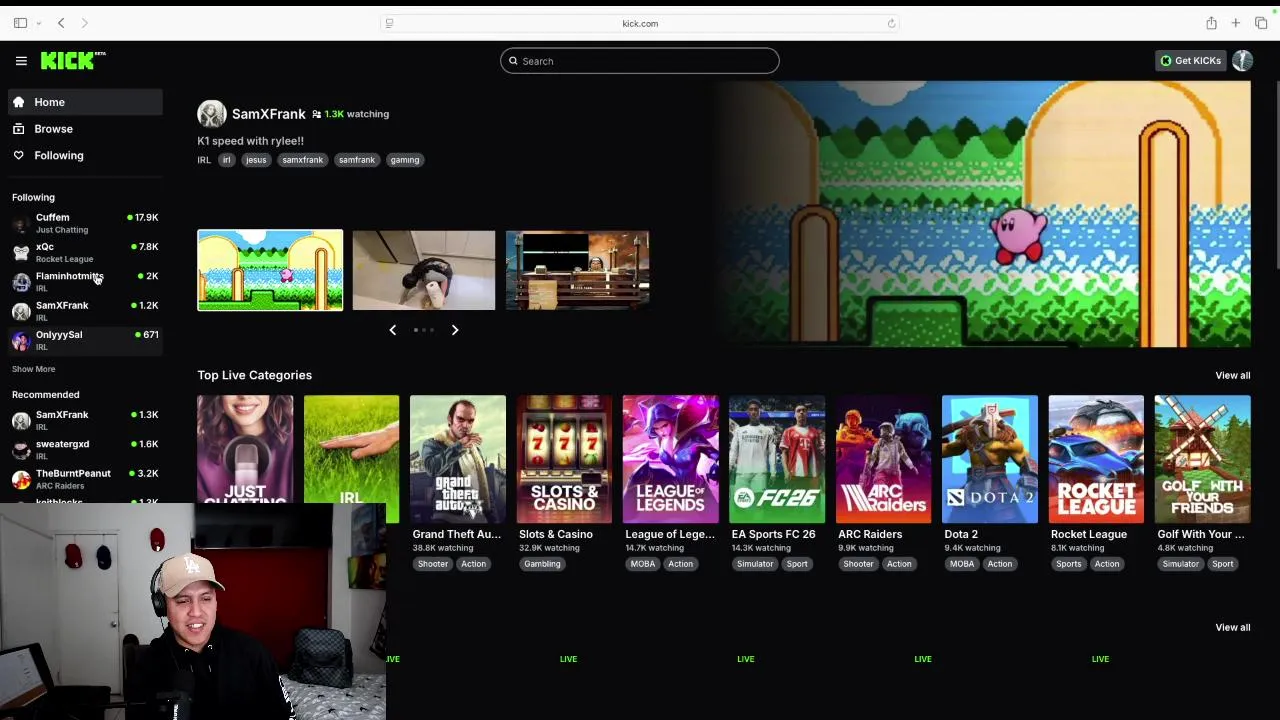Go to previous featured carousel slide
This screenshot has width=1280, height=720.
392,330
